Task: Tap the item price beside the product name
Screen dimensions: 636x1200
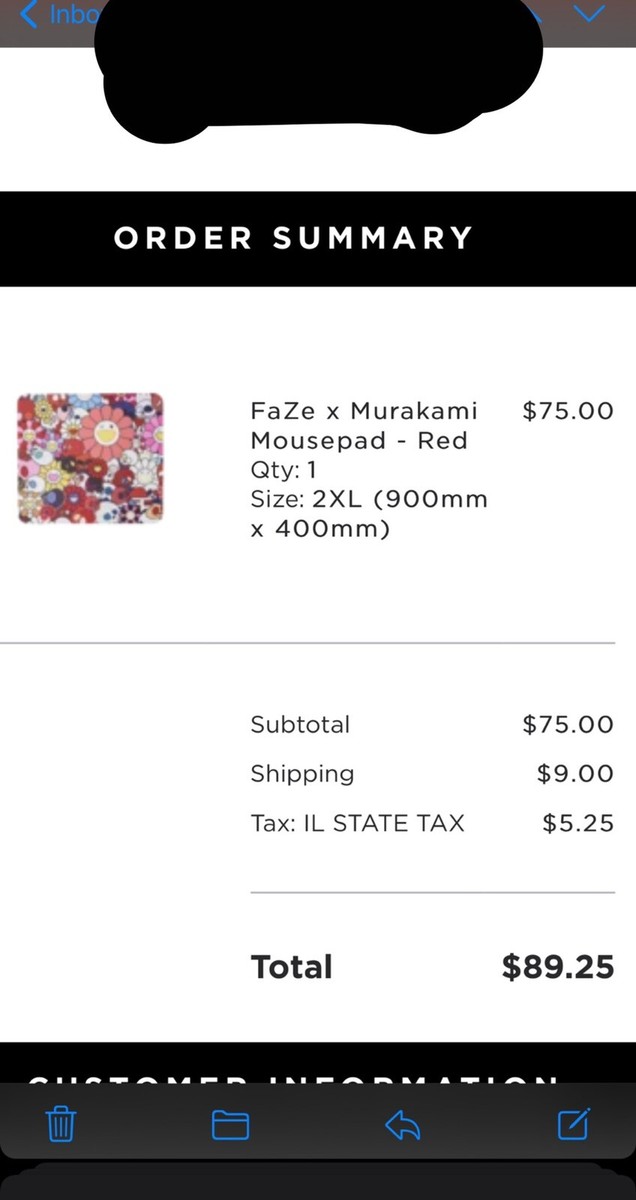Action: [568, 411]
